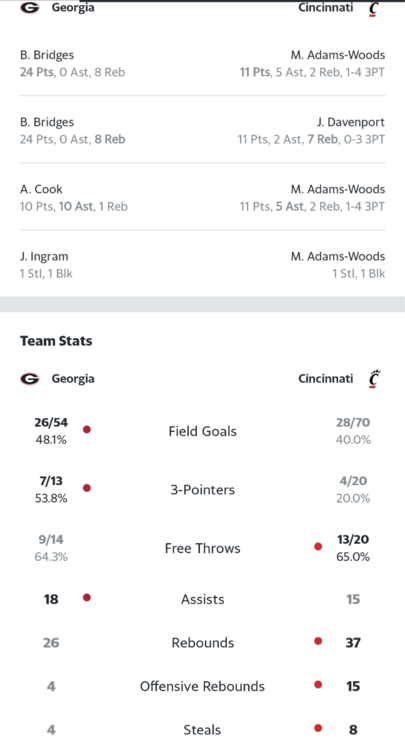
Task: Click the Georgia logo at top header
Action: pos(30,8)
